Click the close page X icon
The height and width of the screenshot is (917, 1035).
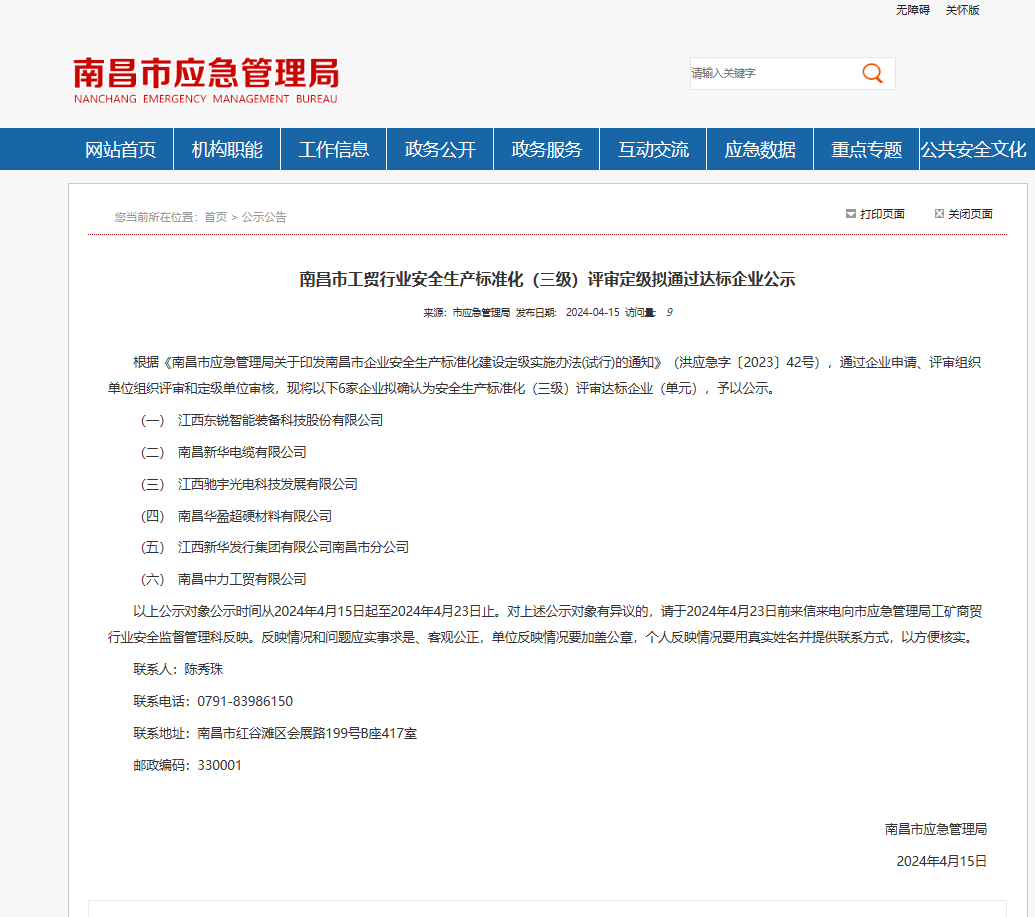939,213
